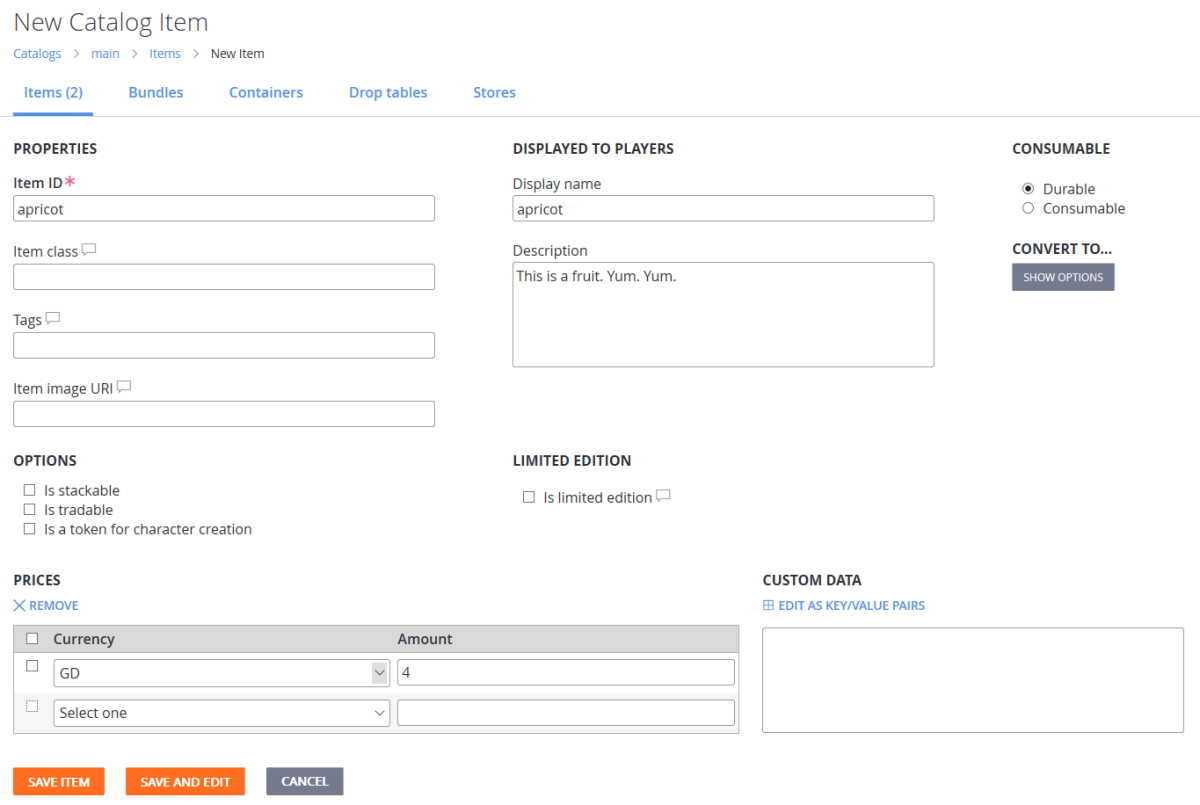Enable the Is stackable checkbox

[x=29, y=490]
